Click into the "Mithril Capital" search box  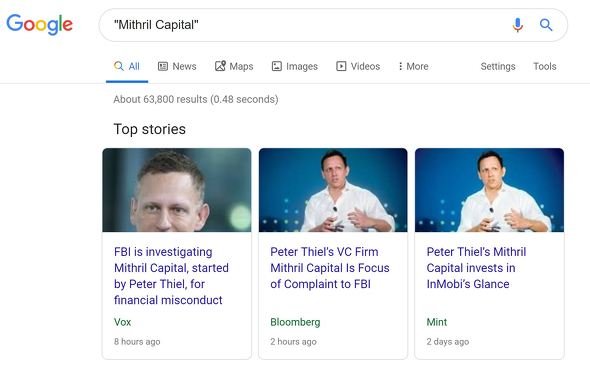point(309,25)
